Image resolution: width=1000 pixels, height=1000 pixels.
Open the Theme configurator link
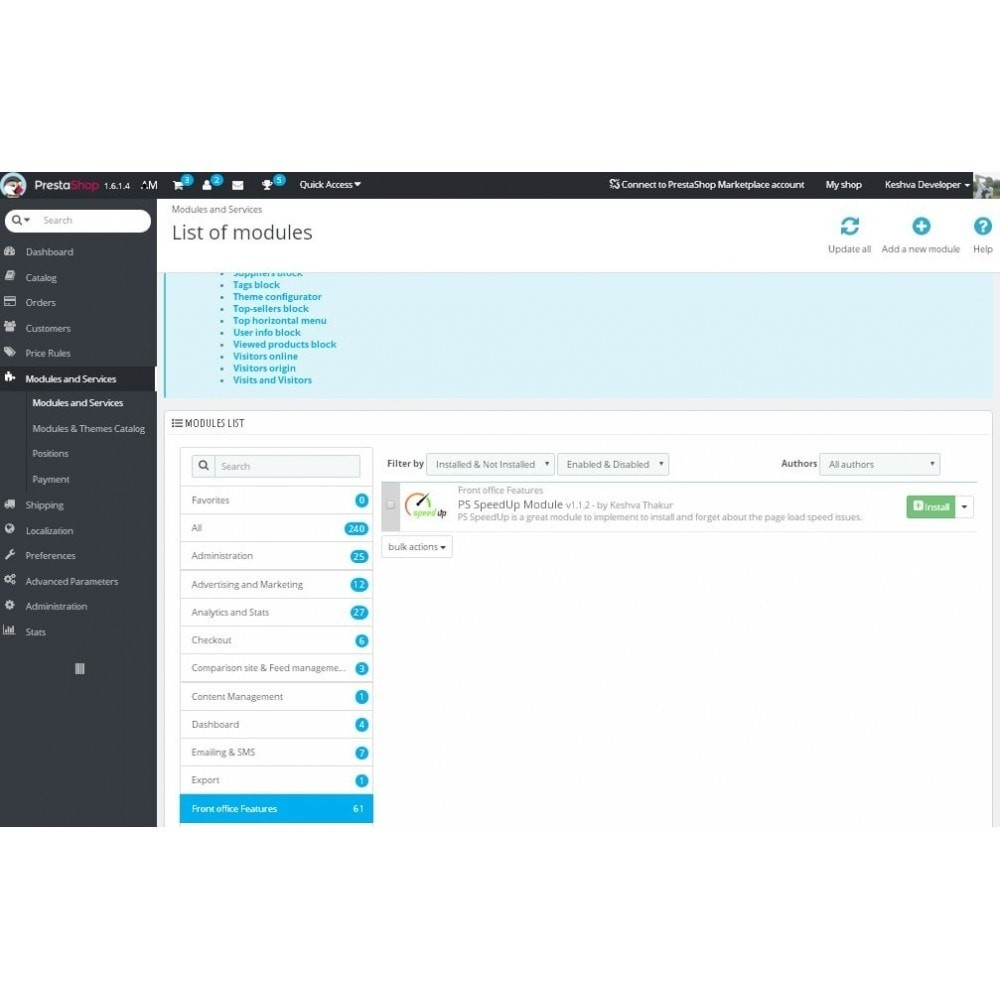[x=277, y=297]
